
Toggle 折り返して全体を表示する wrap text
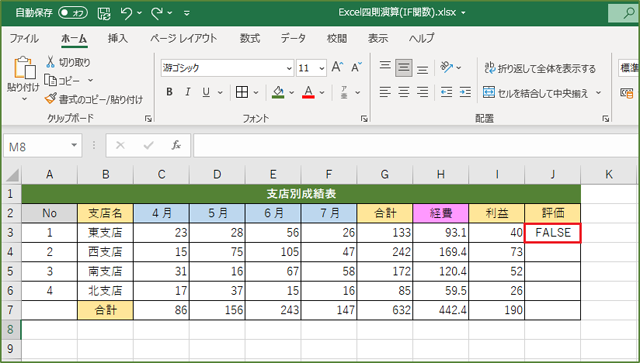click(540, 68)
